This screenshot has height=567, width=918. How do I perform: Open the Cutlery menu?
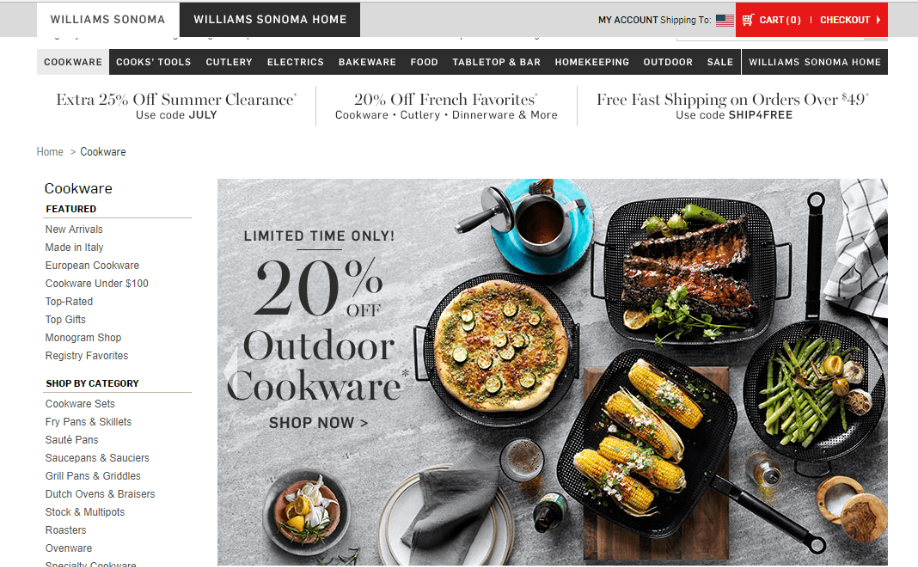(x=229, y=62)
